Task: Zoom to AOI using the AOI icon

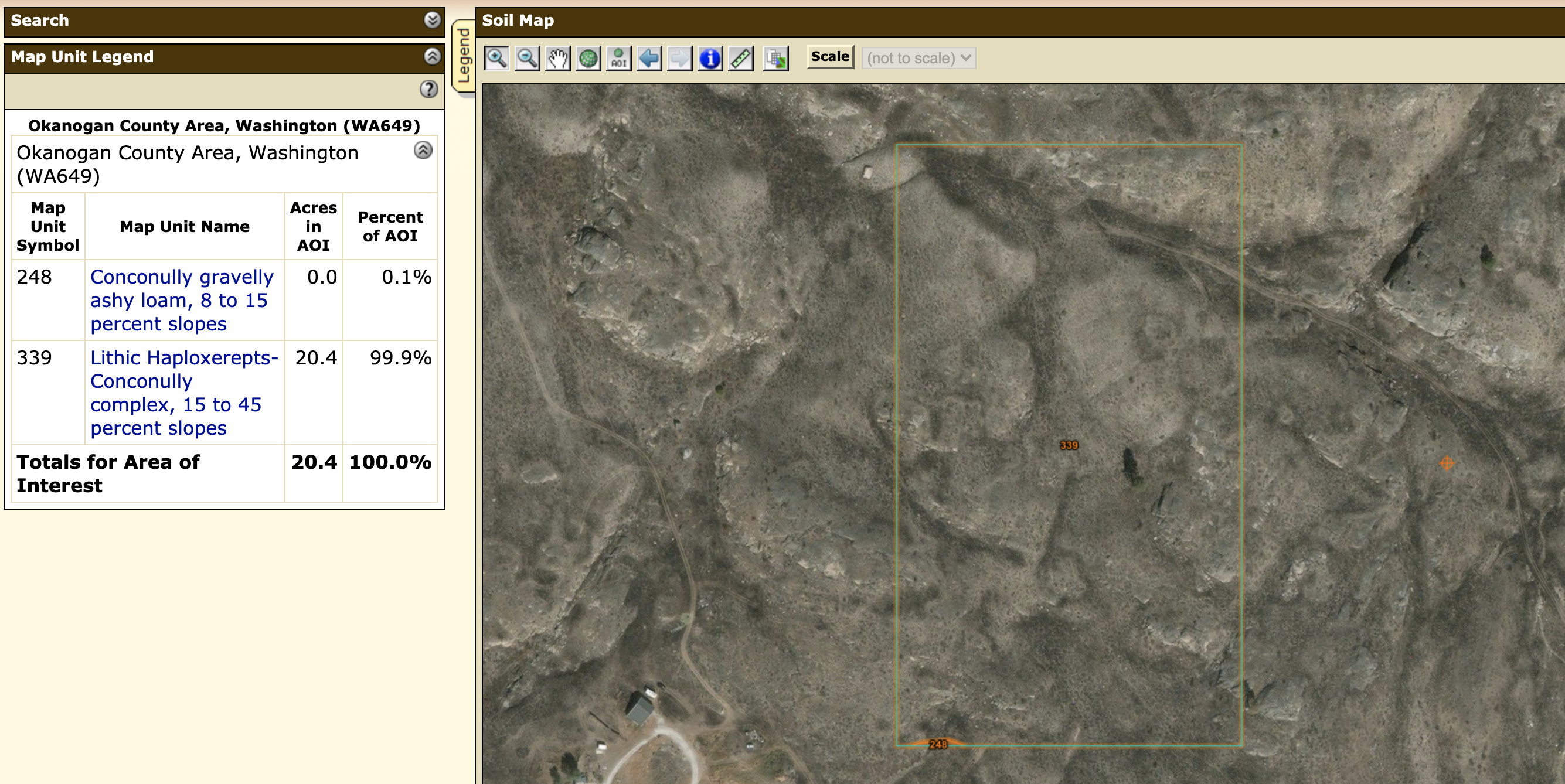Action: click(x=618, y=58)
